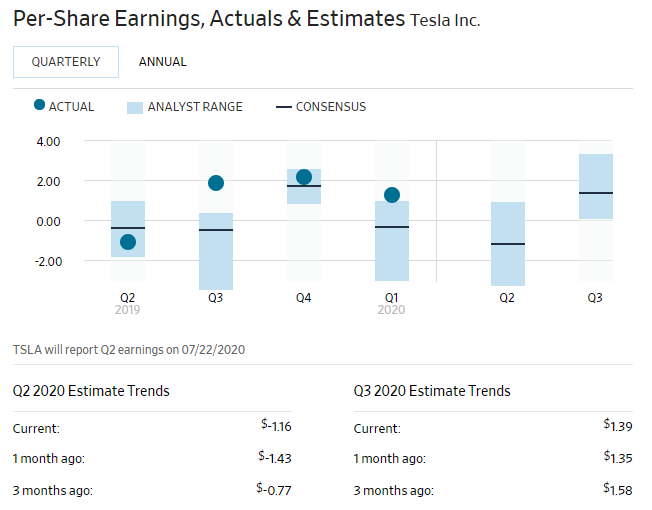Viewport: 652px width, 510px height.
Task: Click the Tesla Inc. company name
Action: pyautogui.click(x=445, y=20)
